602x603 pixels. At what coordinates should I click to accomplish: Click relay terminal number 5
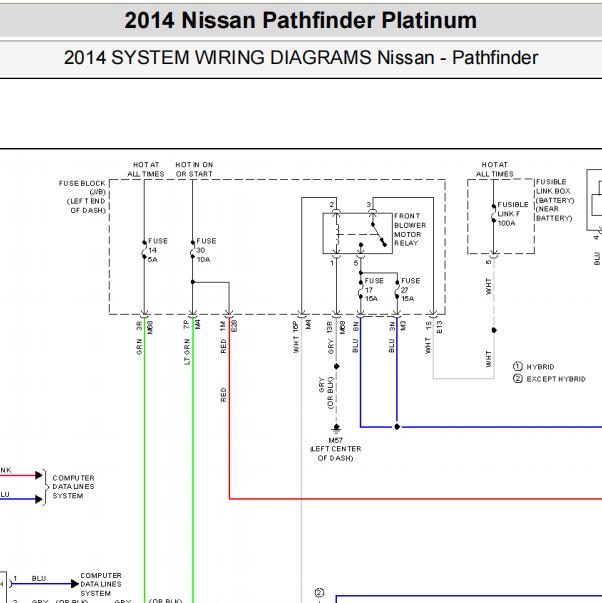click(x=355, y=263)
